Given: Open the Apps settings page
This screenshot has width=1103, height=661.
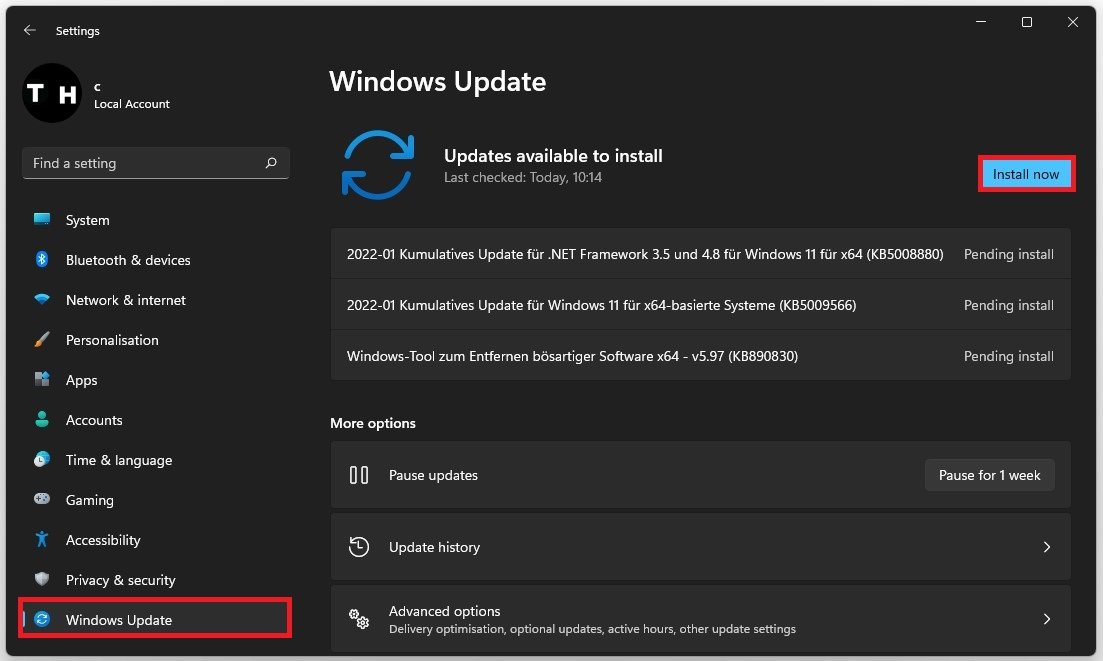Looking at the screenshot, I should tap(81, 380).
